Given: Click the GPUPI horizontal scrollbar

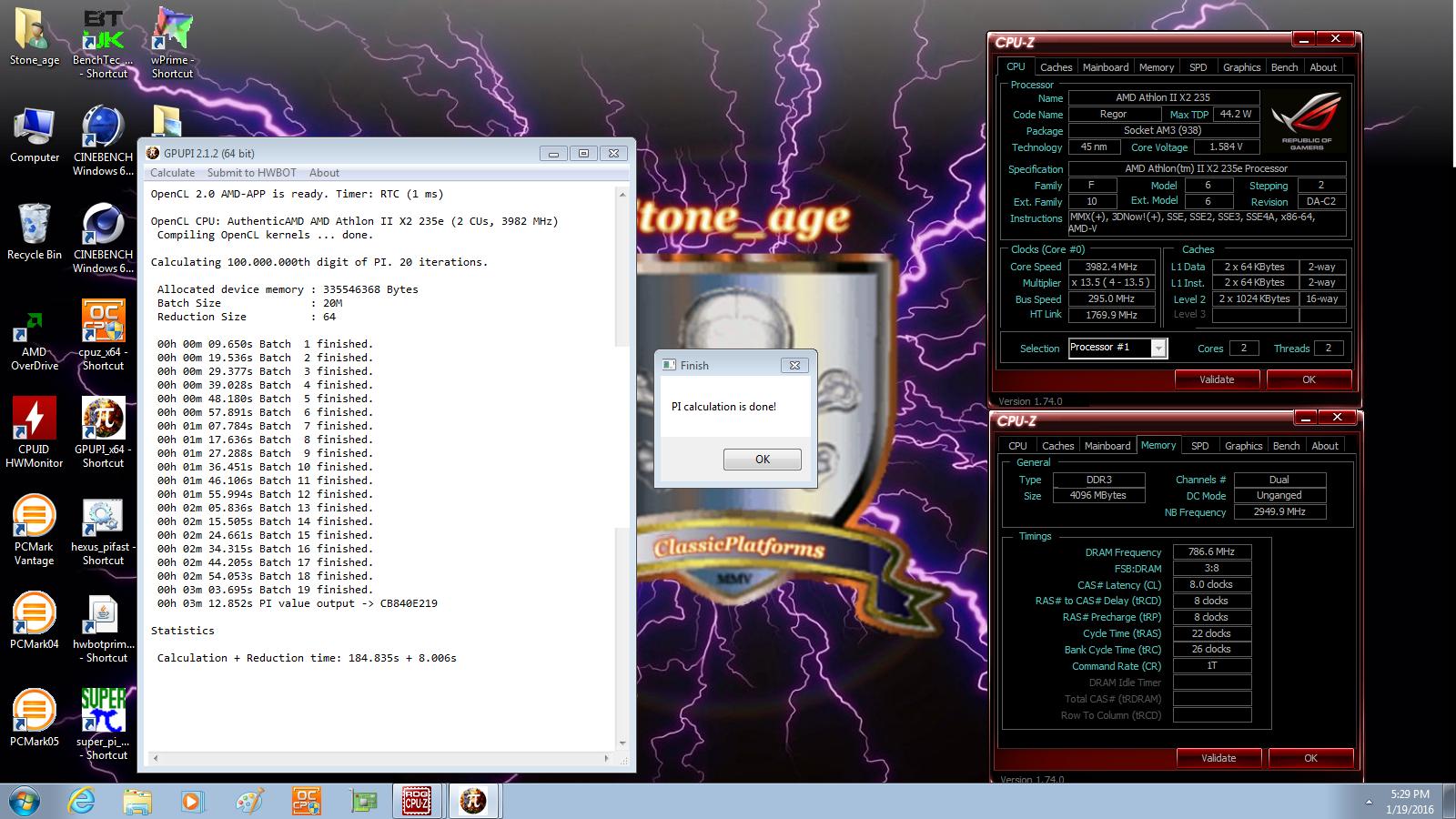Looking at the screenshot, I should pos(381,758).
